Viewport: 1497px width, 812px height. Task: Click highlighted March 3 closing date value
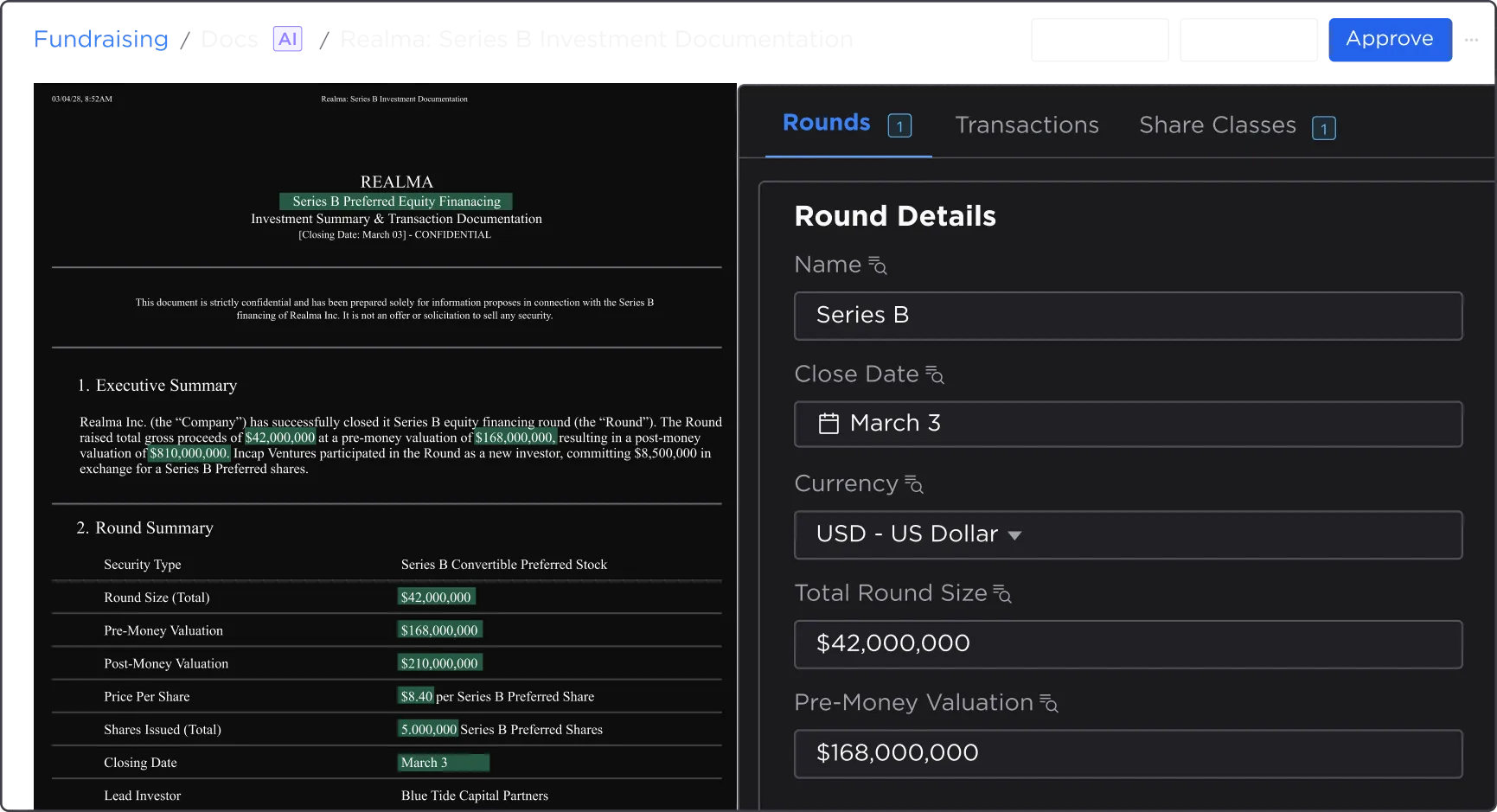pos(444,763)
